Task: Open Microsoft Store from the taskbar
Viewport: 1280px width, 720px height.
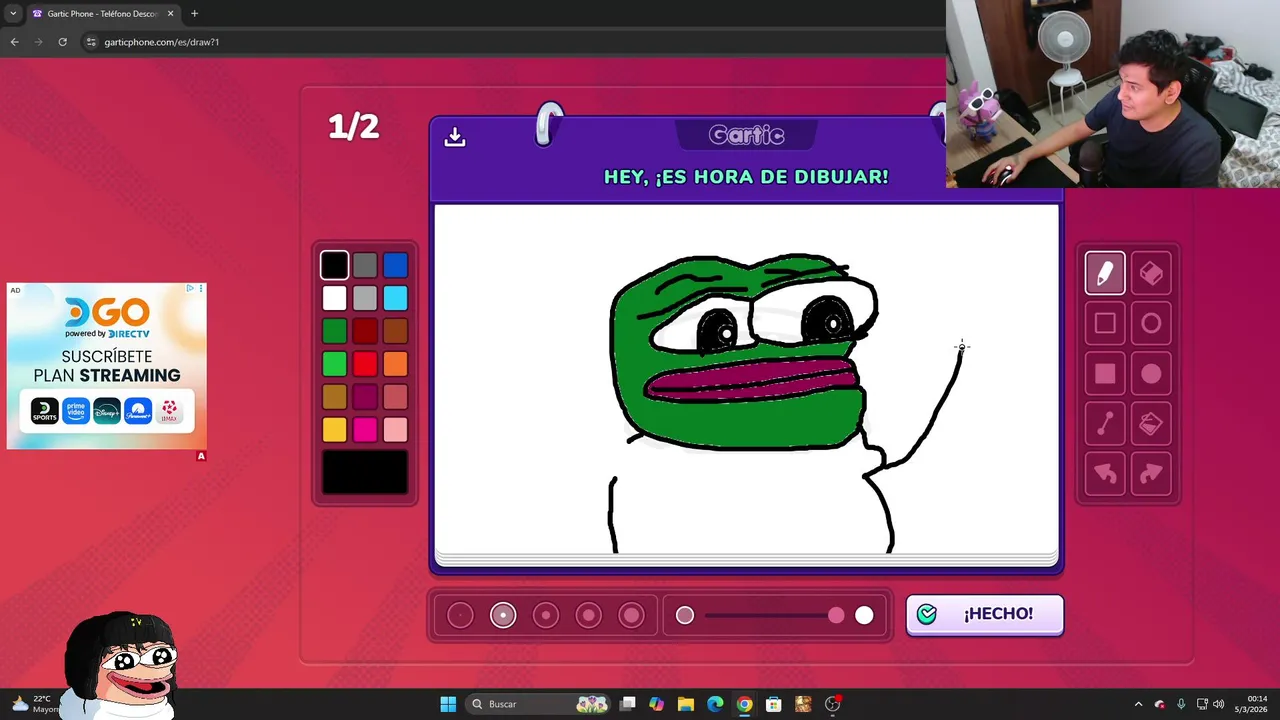Action: click(x=773, y=704)
